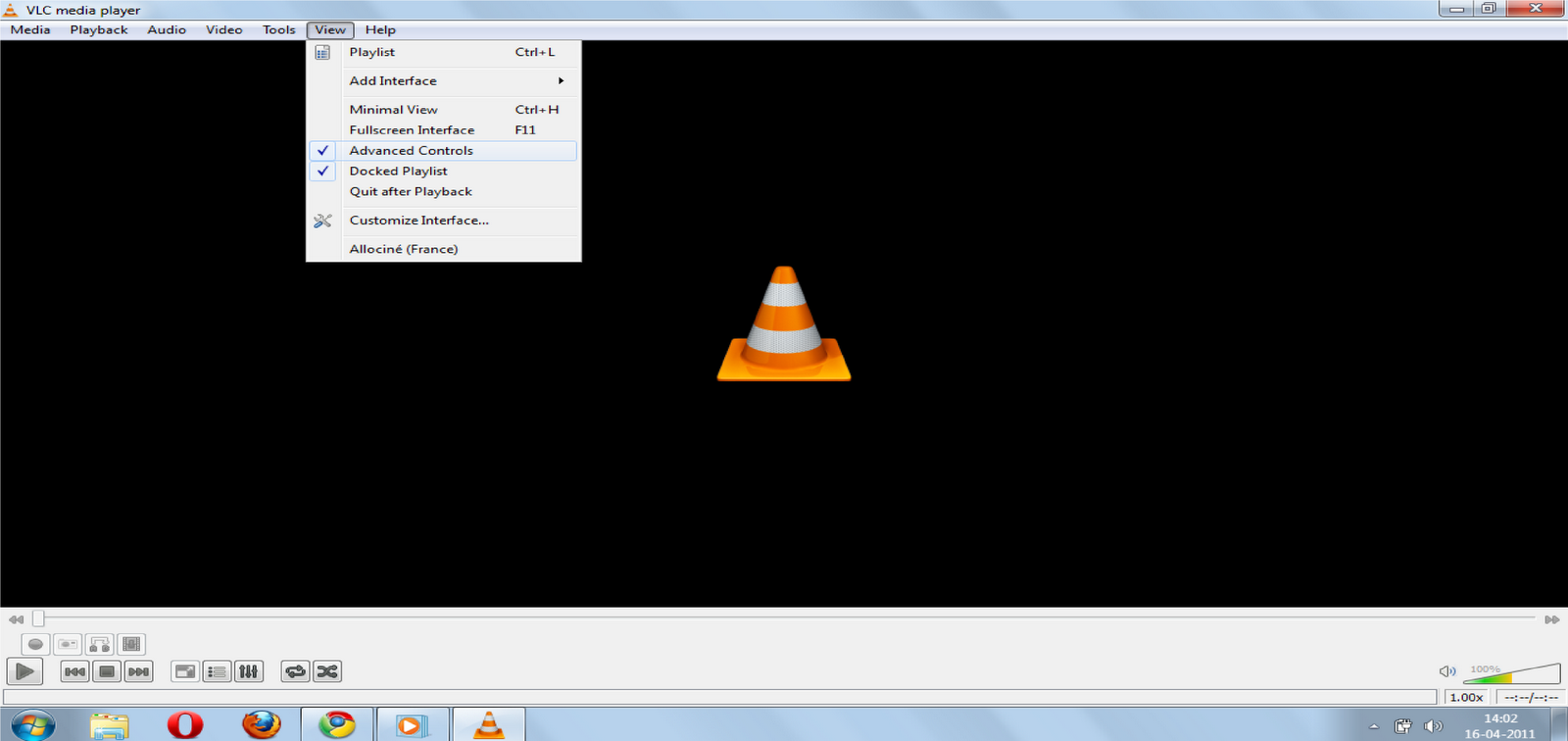Click the VLC cone icon in title bar
The image size is (1568, 741).
(x=11, y=10)
